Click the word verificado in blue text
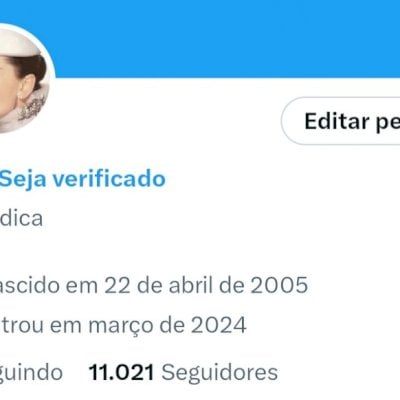Viewport: 400px width, 400px height. [x=109, y=179]
